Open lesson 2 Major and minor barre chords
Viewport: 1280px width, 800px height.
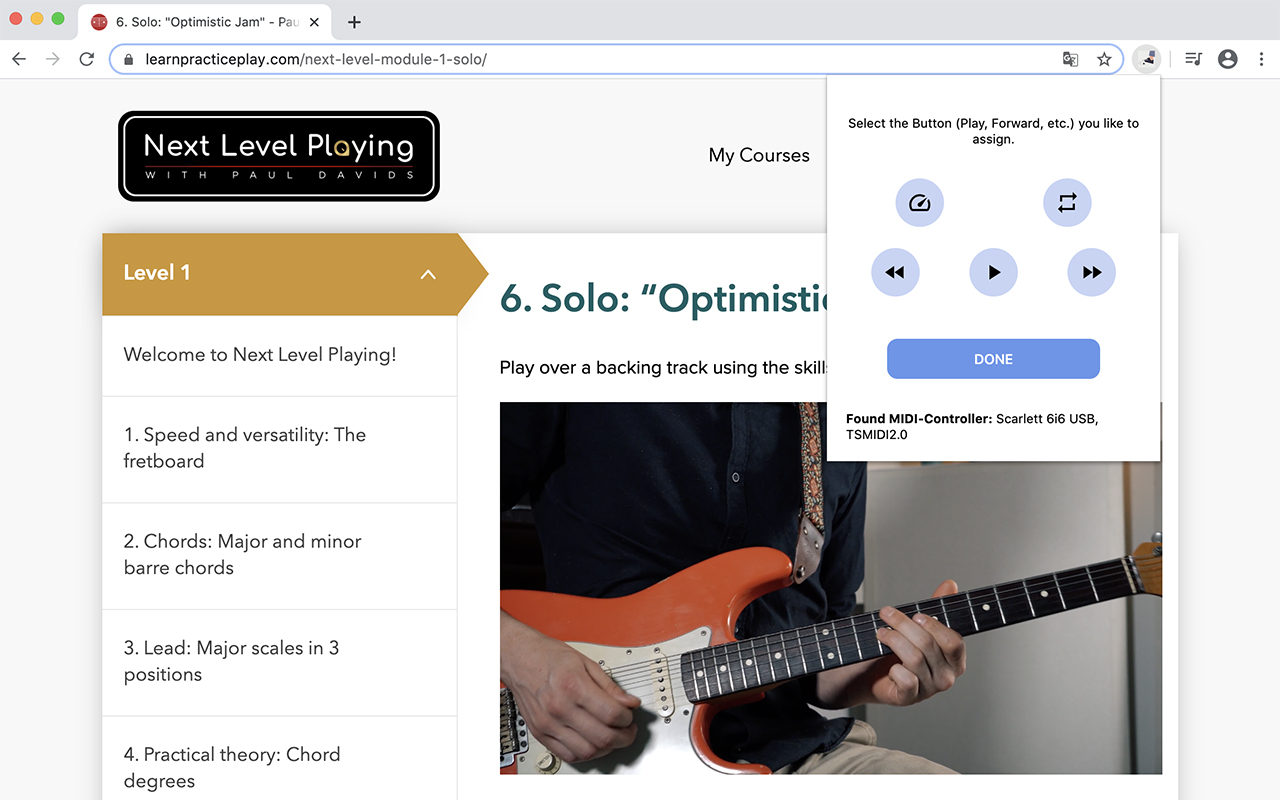coord(243,554)
